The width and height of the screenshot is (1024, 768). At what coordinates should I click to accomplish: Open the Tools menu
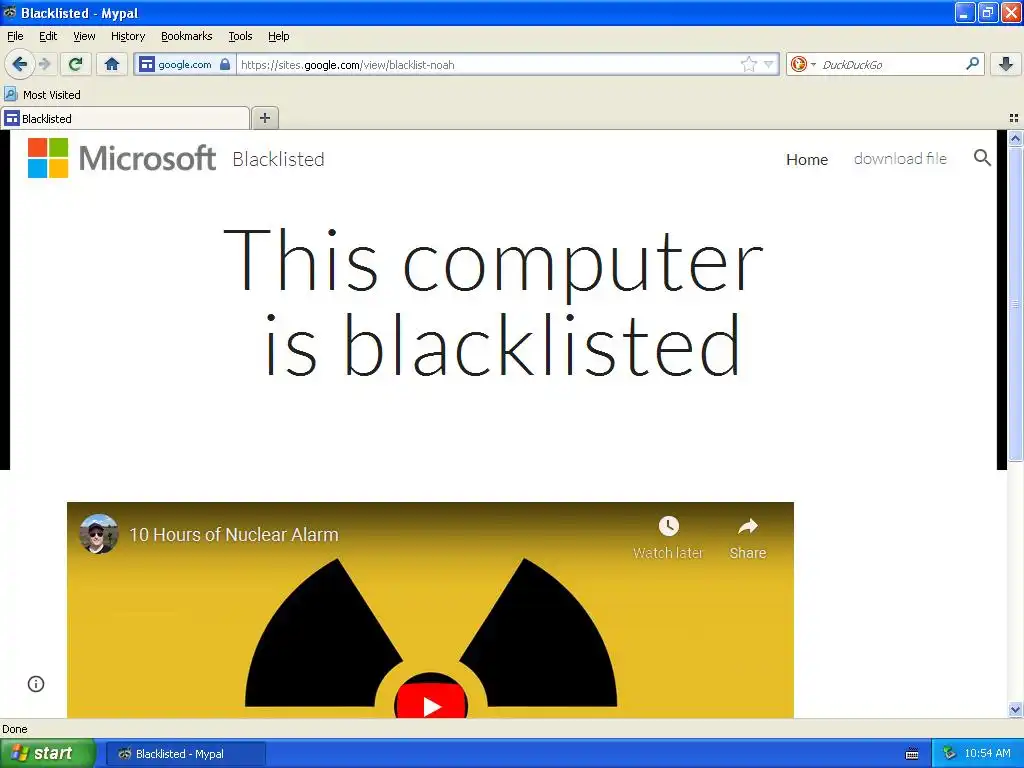(x=240, y=36)
